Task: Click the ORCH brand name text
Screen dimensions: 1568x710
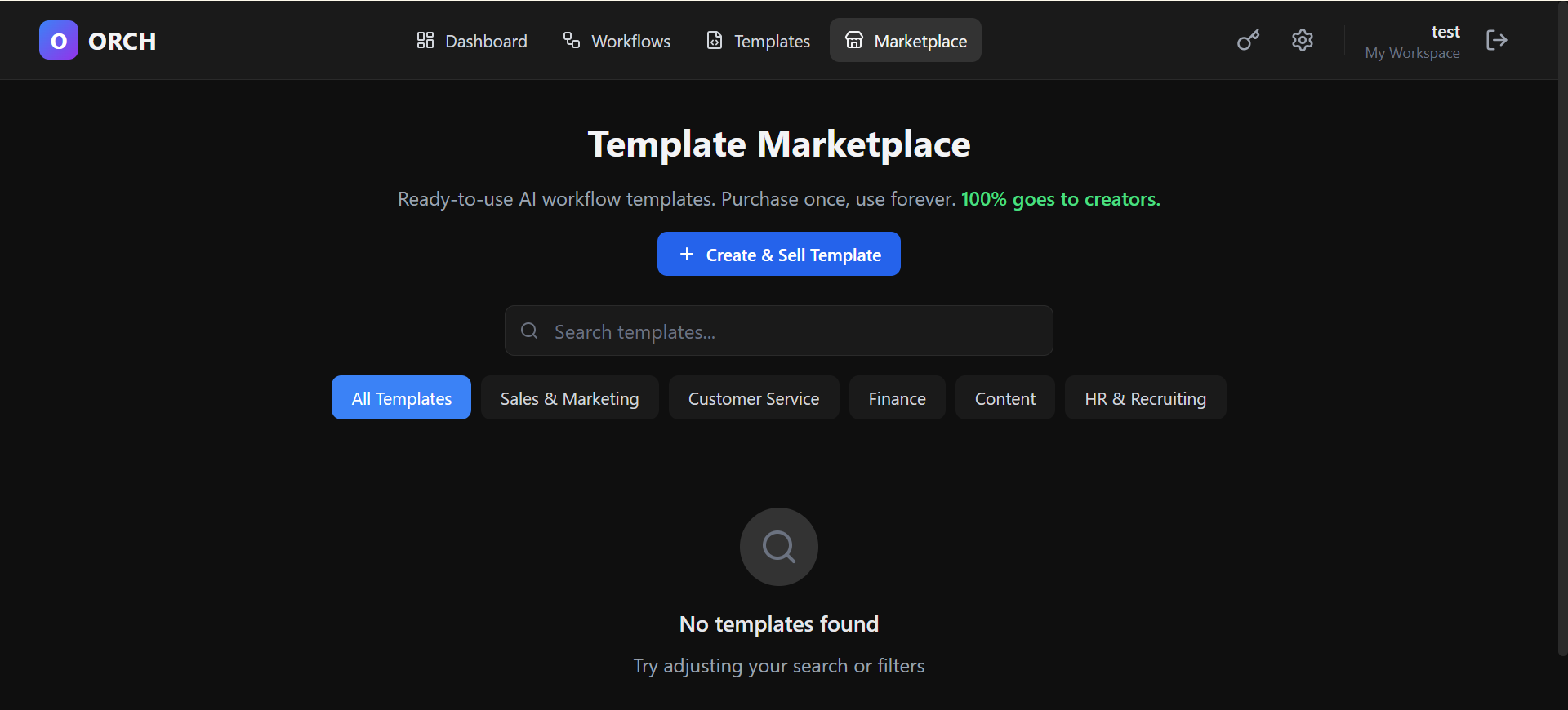Action: point(122,41)
